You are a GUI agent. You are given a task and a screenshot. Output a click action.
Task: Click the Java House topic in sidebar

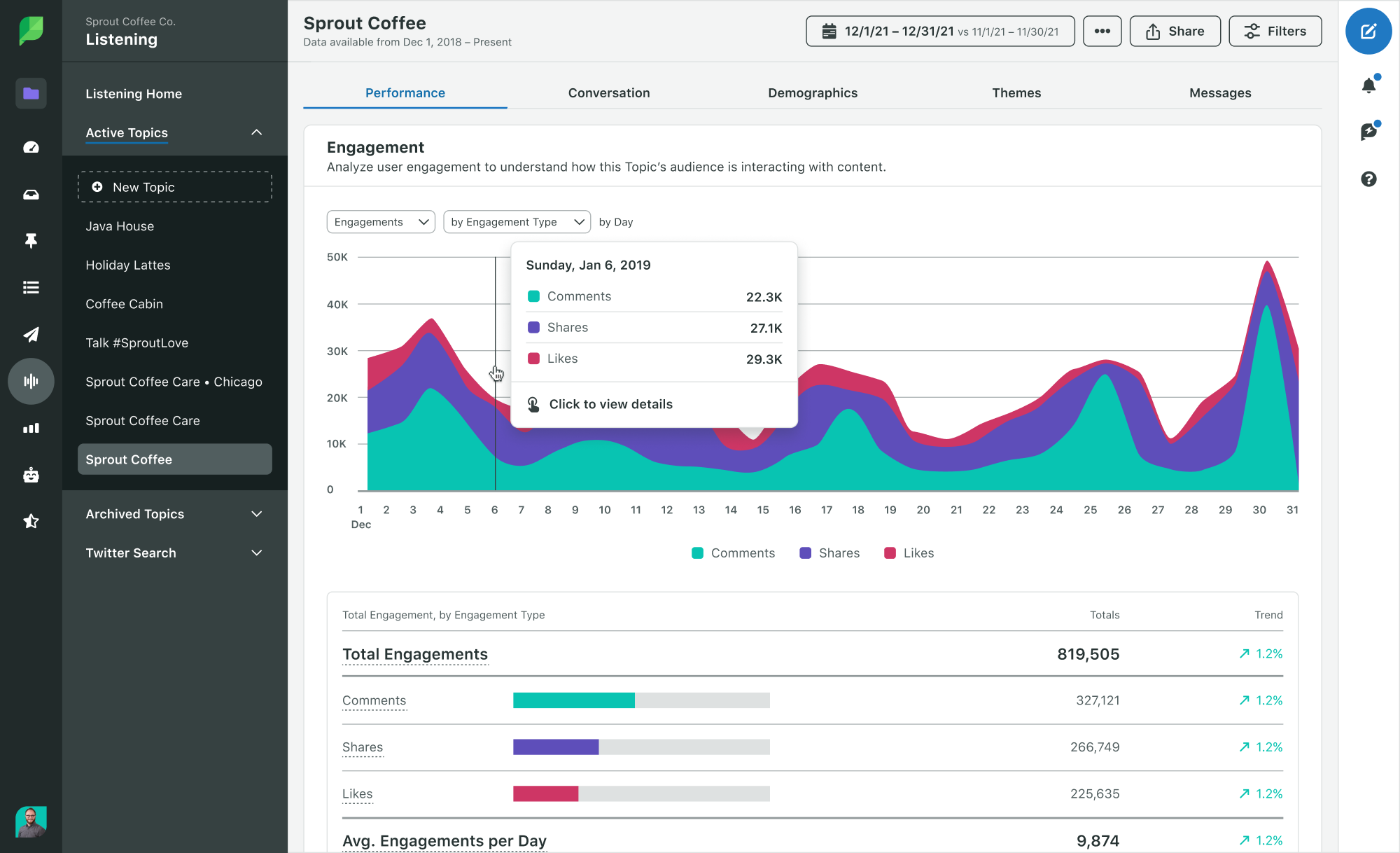(x=119, y=226)
